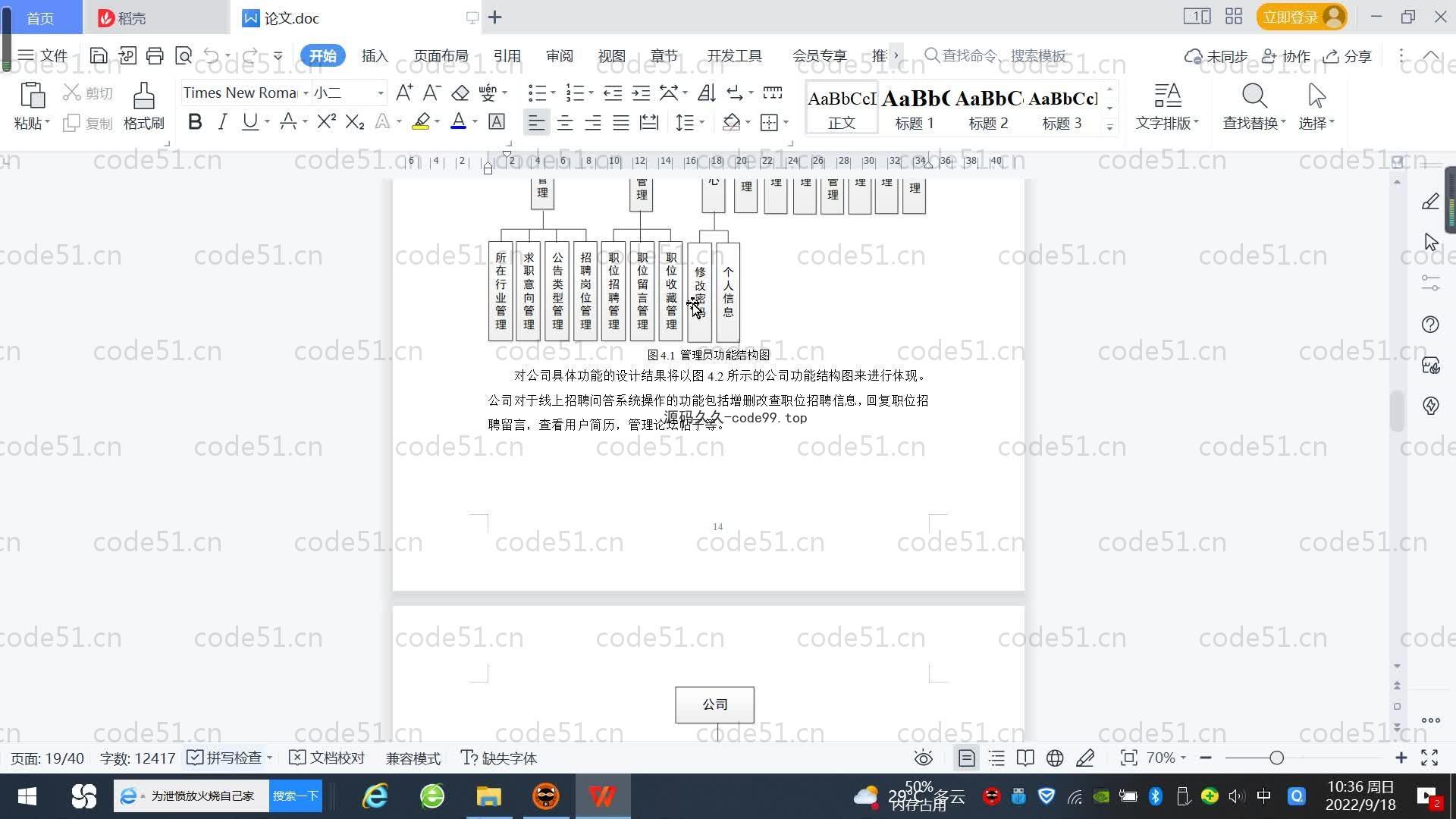Decrease font size with A- icon

click(x=431, y=93)
